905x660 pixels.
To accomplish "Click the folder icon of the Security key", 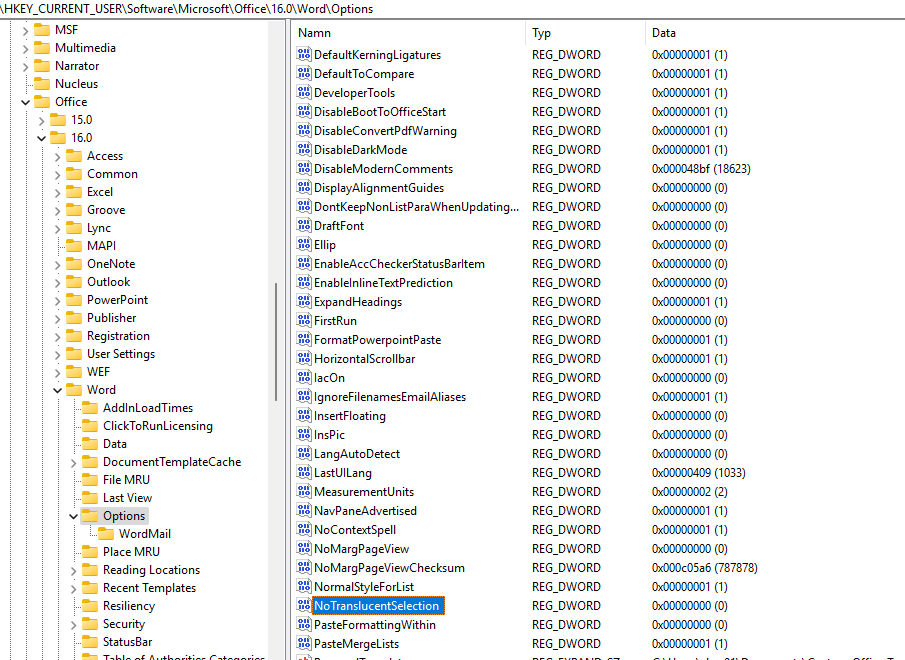I will pos(90,624).
